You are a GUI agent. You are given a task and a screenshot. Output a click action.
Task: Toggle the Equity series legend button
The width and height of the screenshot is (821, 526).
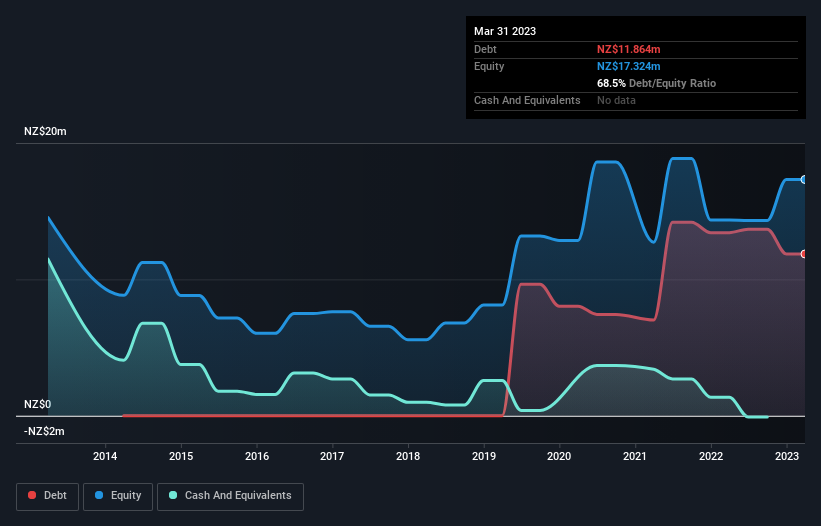118,496
